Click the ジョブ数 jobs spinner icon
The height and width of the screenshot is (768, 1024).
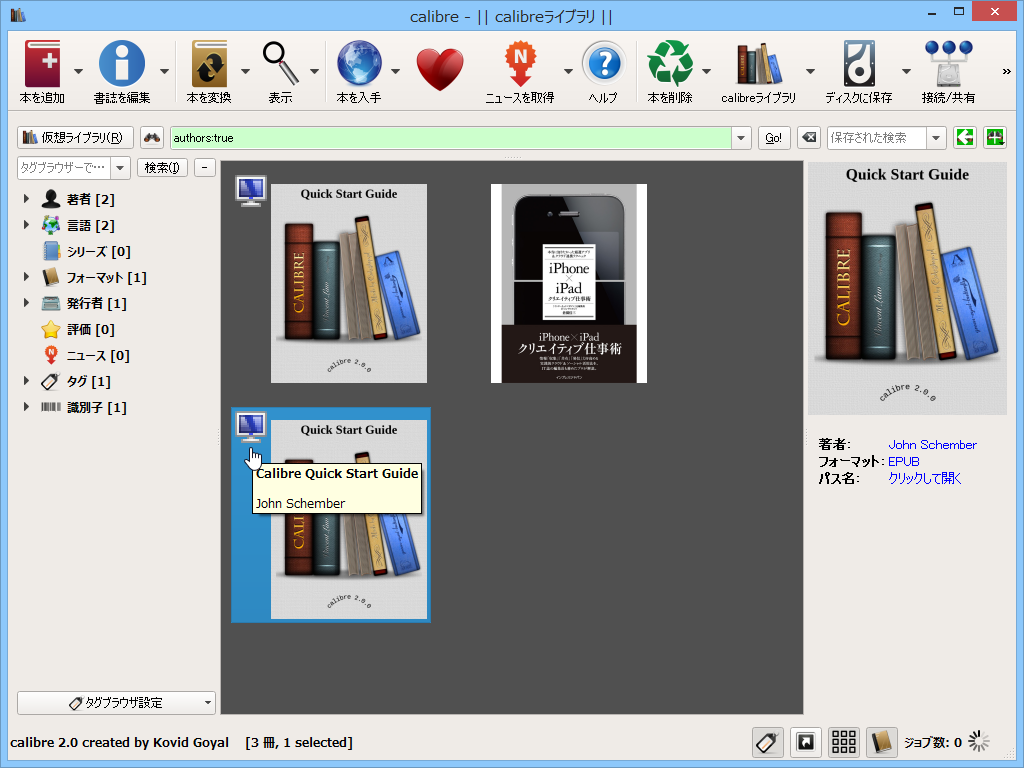(978, 742)
